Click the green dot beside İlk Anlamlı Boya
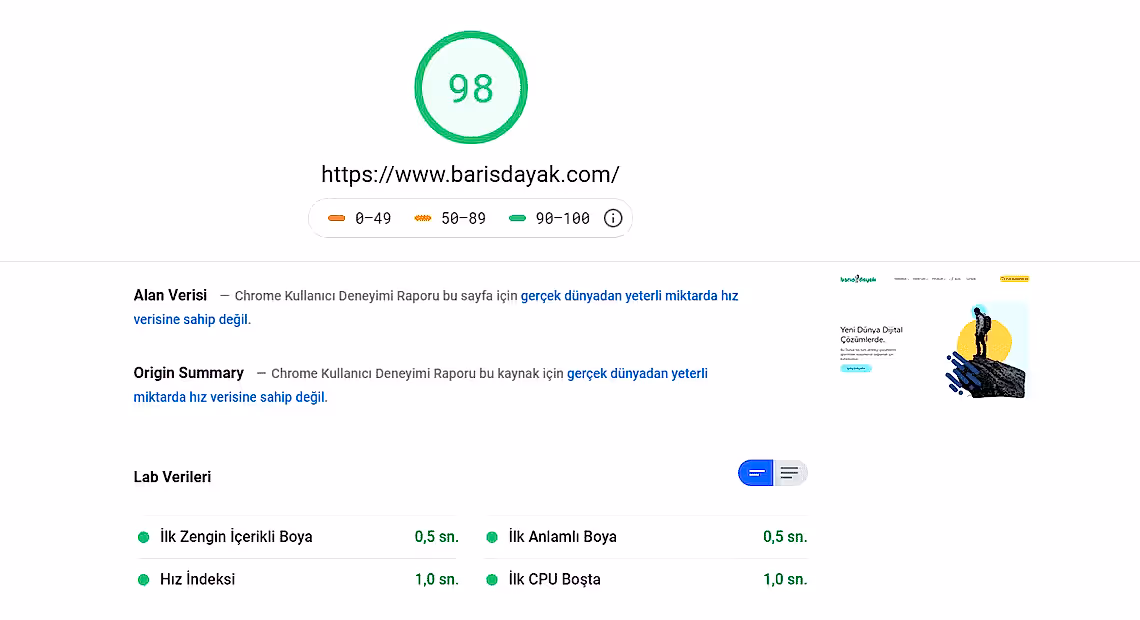Viewport: 1140px width, 620px height. click(x=491, y=536)
